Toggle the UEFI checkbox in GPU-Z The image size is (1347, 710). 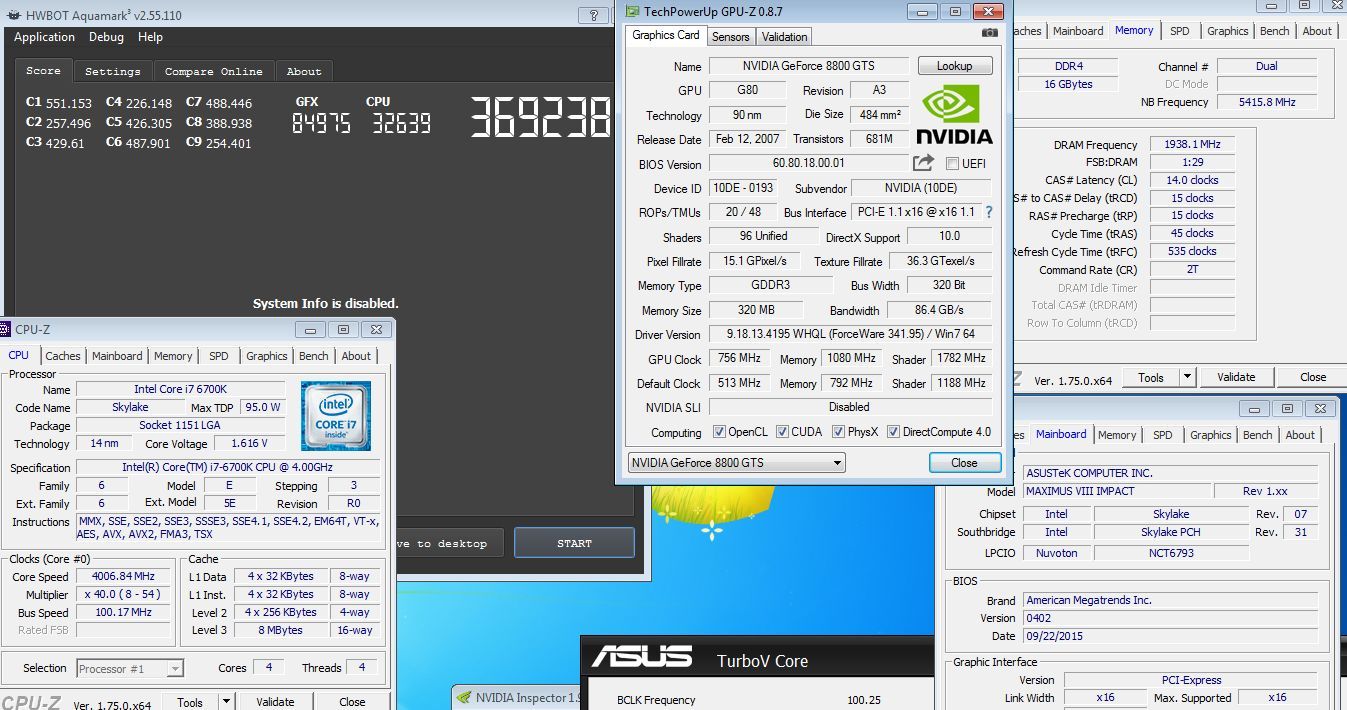952,164
